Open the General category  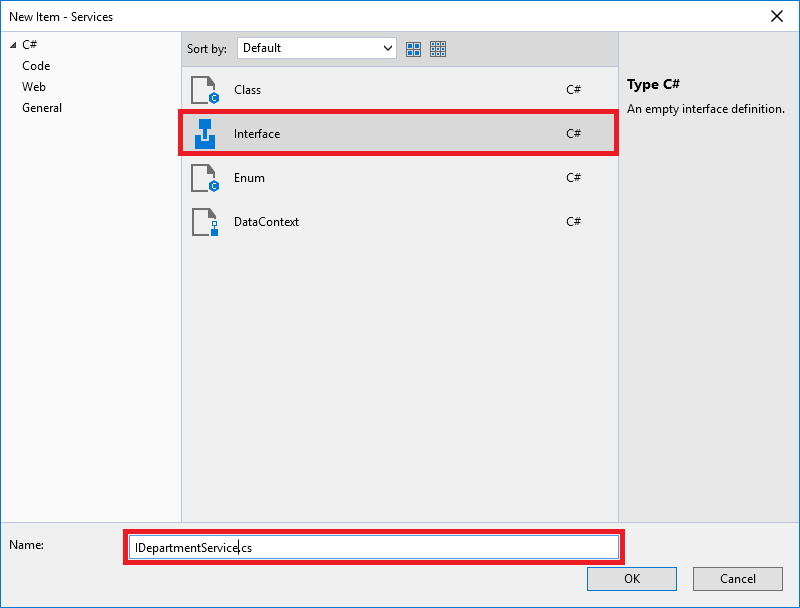[x=42, y=108]
